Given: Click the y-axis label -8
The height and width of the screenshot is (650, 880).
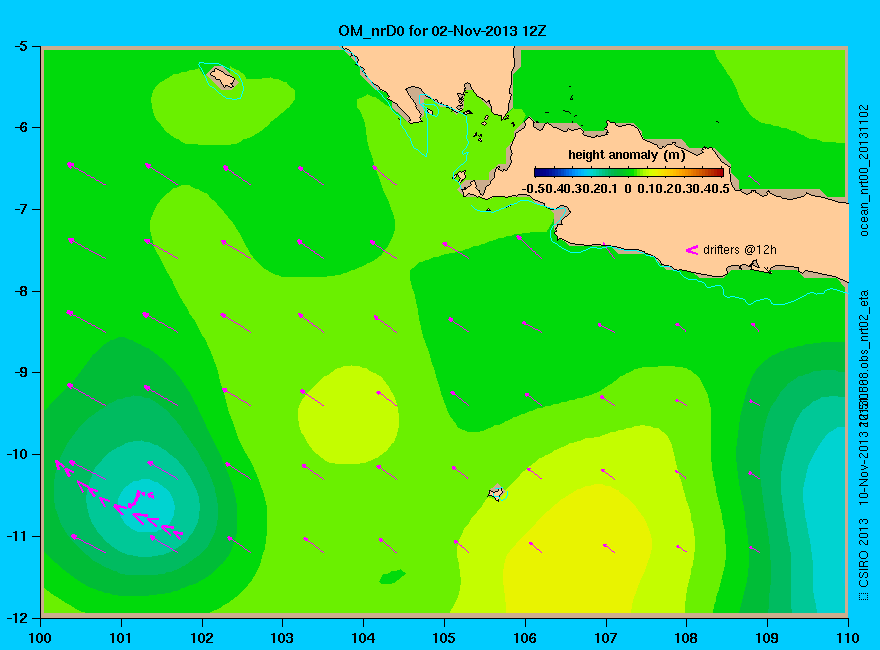Looking at the screenshot, I should click(x=20, y=291).
